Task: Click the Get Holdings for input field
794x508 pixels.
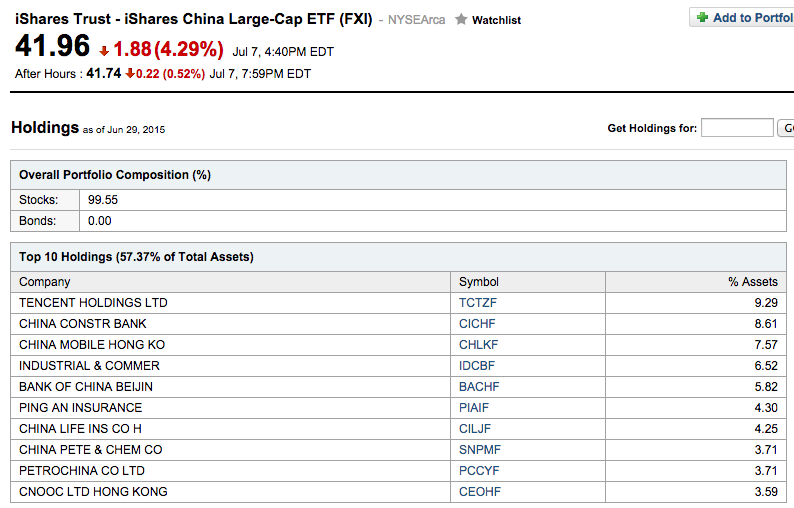Action: point(737,128)
